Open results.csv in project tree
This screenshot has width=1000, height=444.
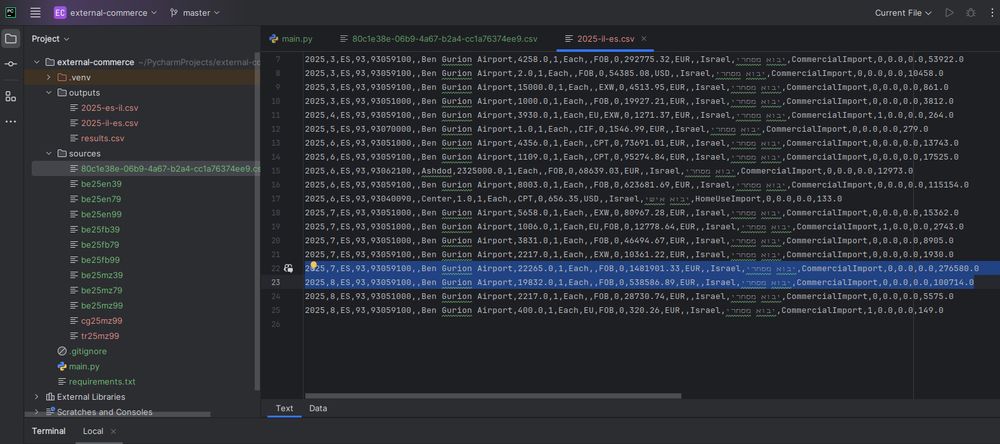click(x=102, y=138)
